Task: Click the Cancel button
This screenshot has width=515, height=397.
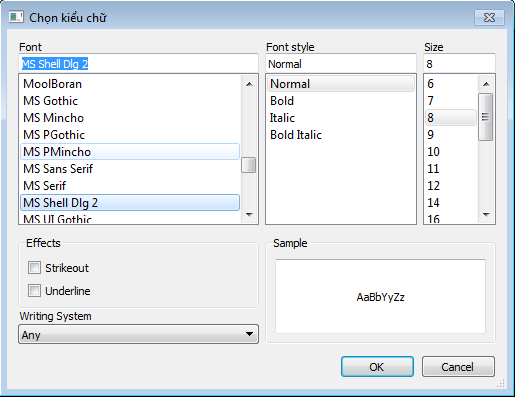Action: (x=458, y=367)
